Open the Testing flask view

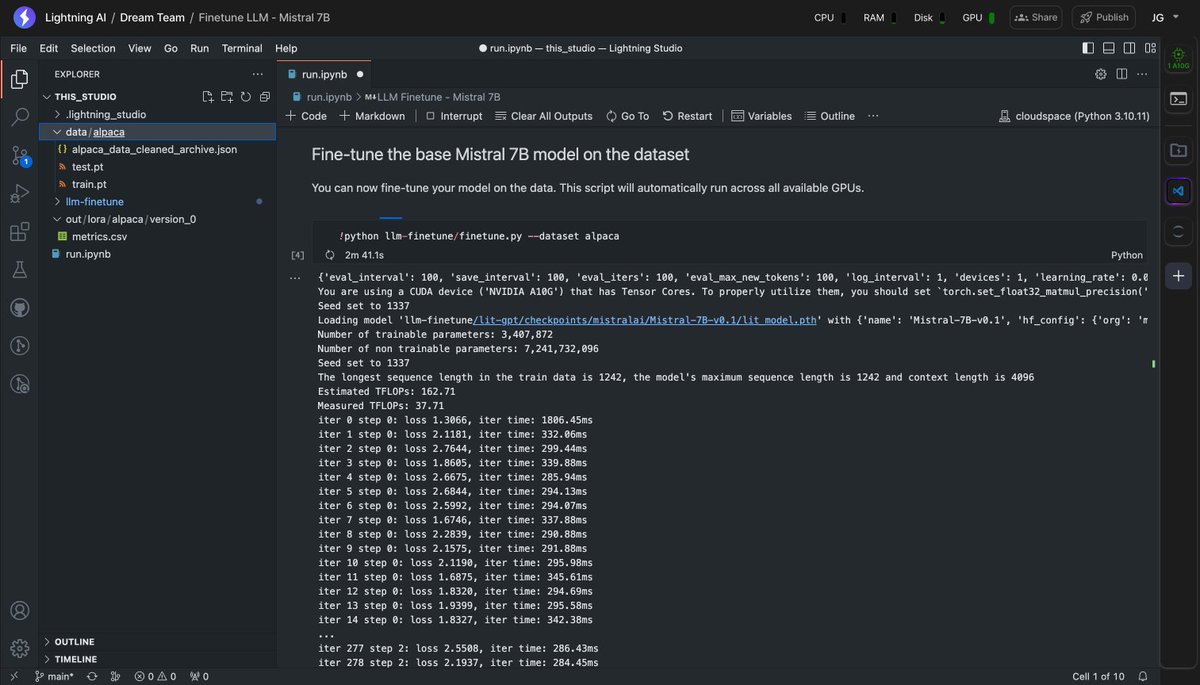(x=19, y=270)
